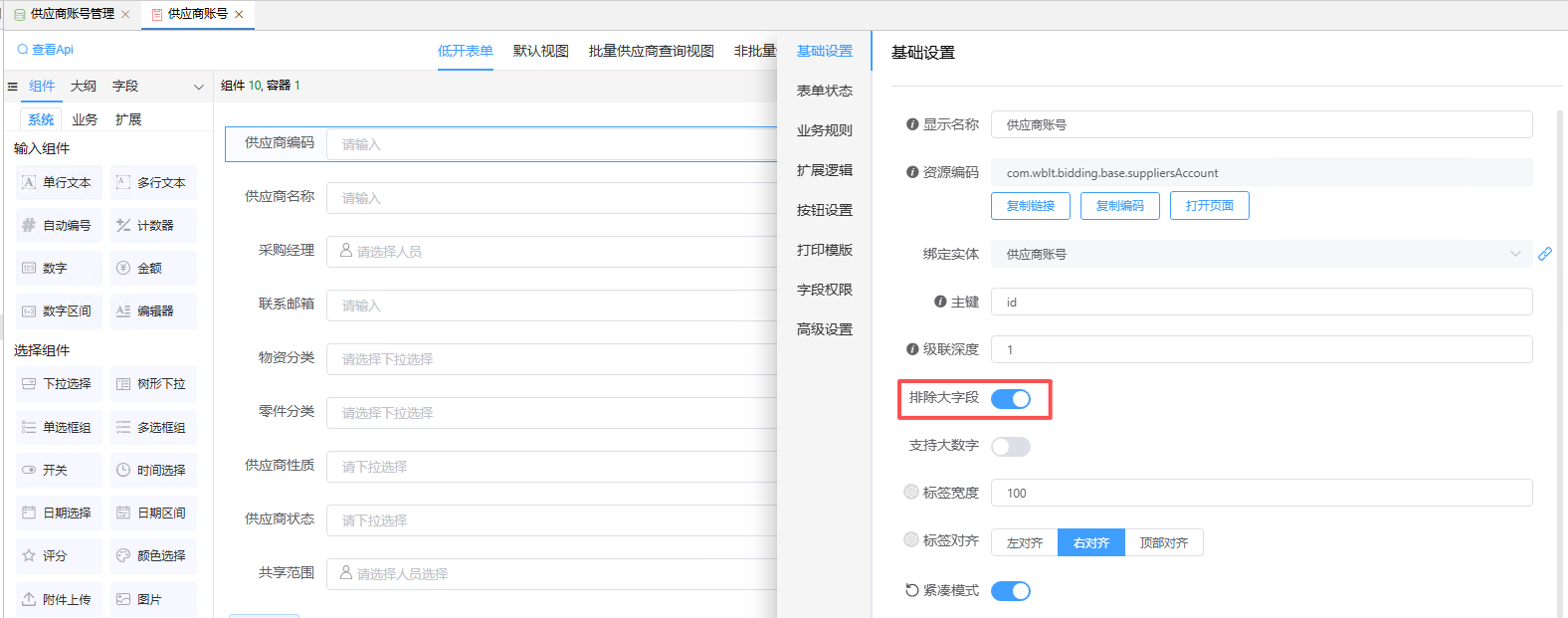Add the 附件上传 component
Screen dimensions: 1568x618
click(59, 600)
